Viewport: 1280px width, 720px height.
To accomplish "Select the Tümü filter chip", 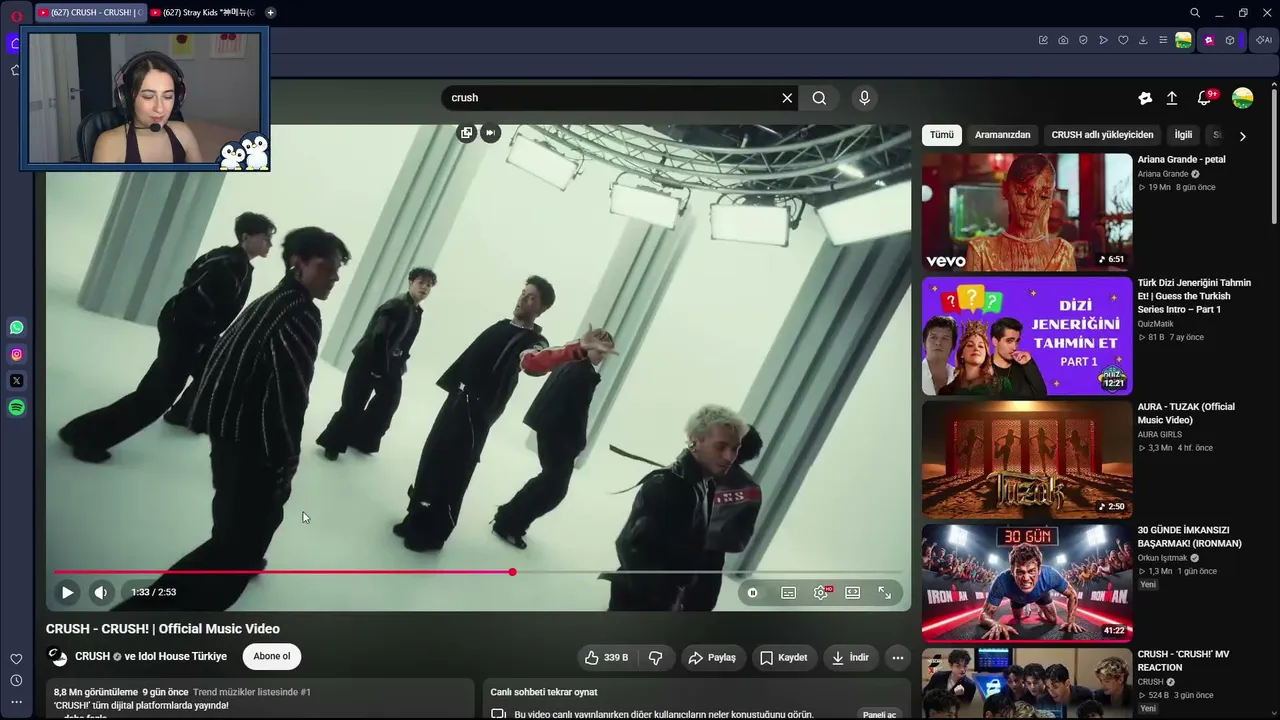I will point(942,135).
